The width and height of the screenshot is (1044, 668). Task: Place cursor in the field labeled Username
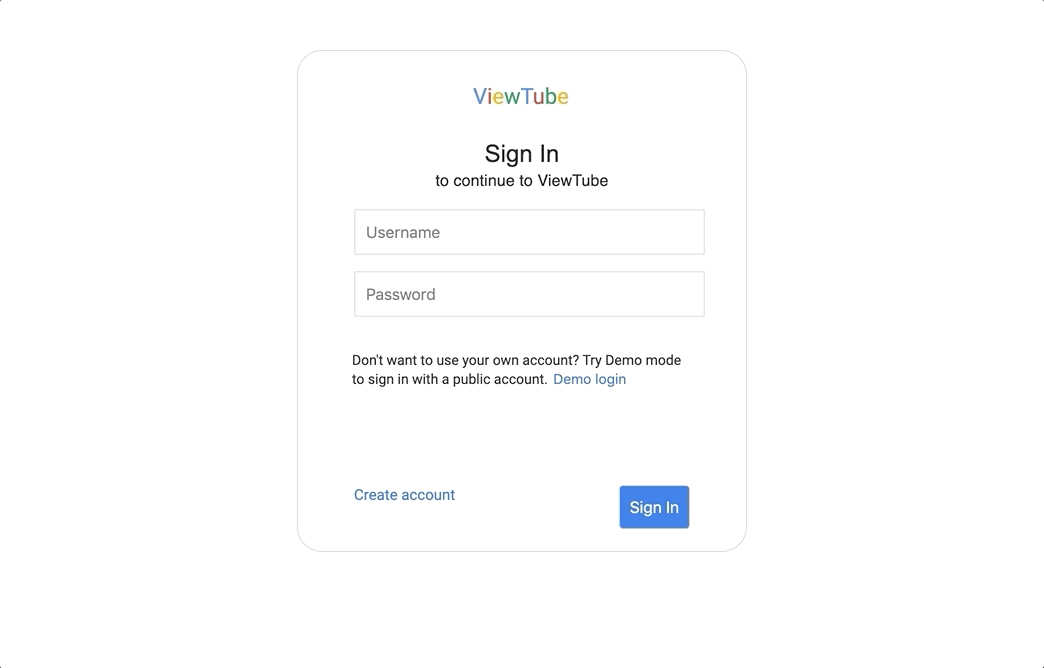(x=529, y=232)
